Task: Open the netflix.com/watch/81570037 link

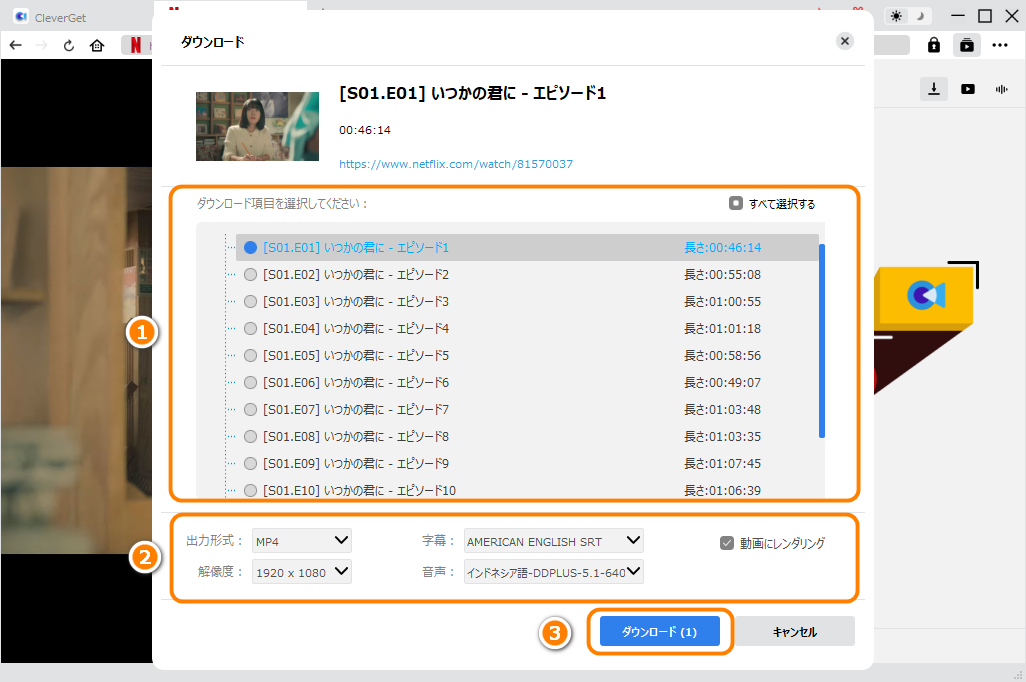Action: (455, 164)
